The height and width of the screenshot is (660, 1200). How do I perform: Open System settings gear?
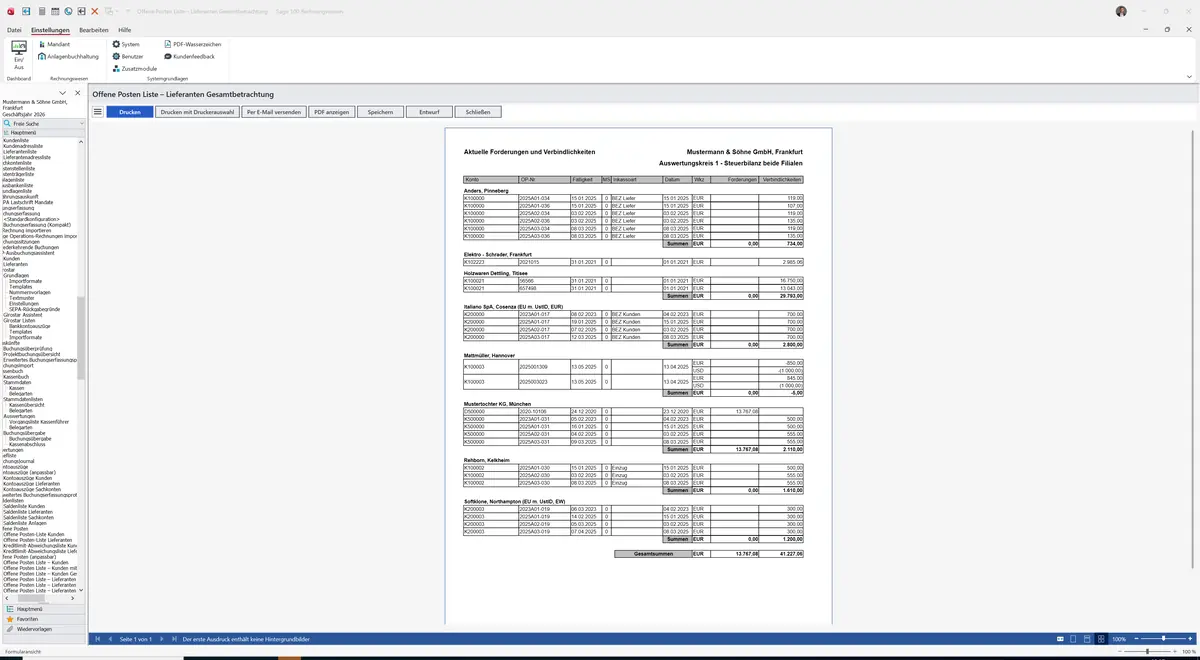click(x=126, y=44)
